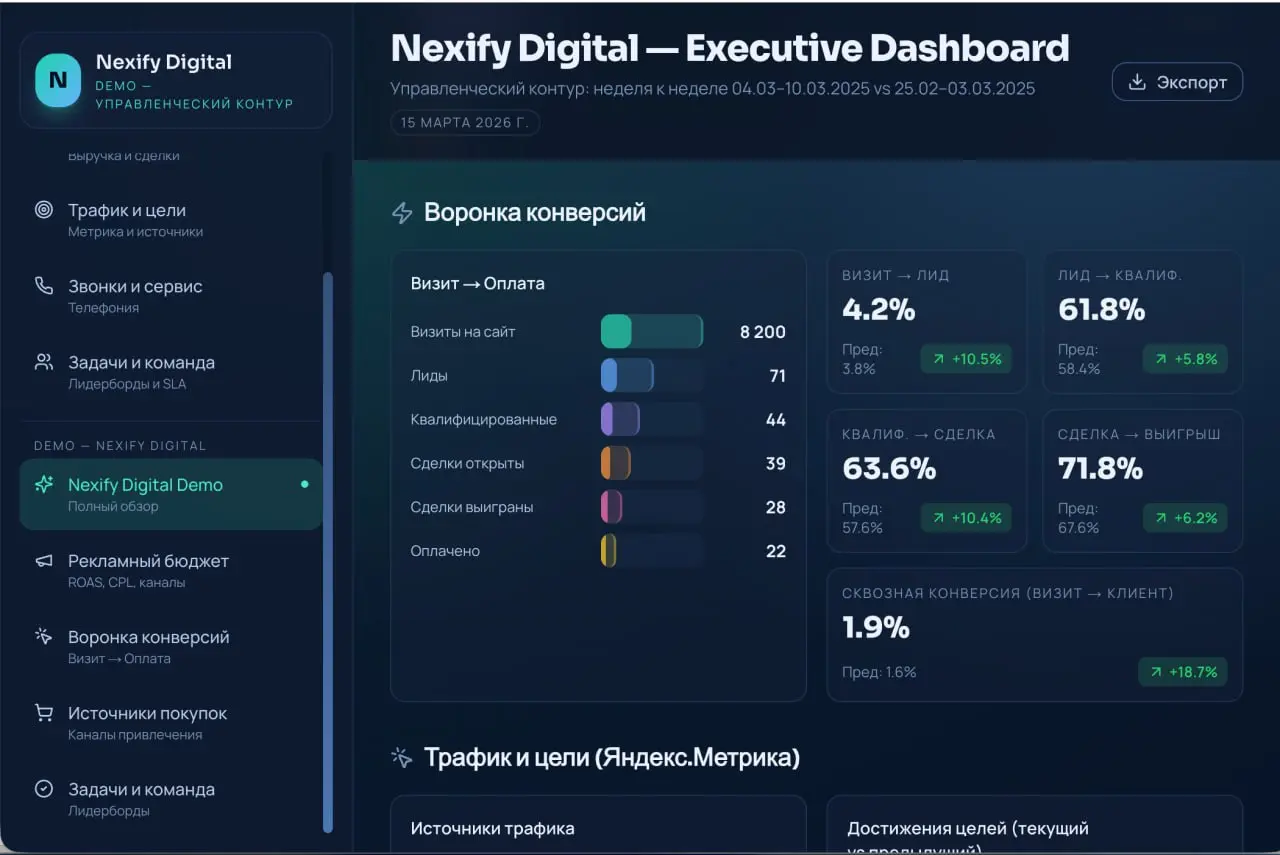Click the arrow icon in the +5.8% badge
Viewport: 1280px width, 855px height.
click(x=1161, y=359)
